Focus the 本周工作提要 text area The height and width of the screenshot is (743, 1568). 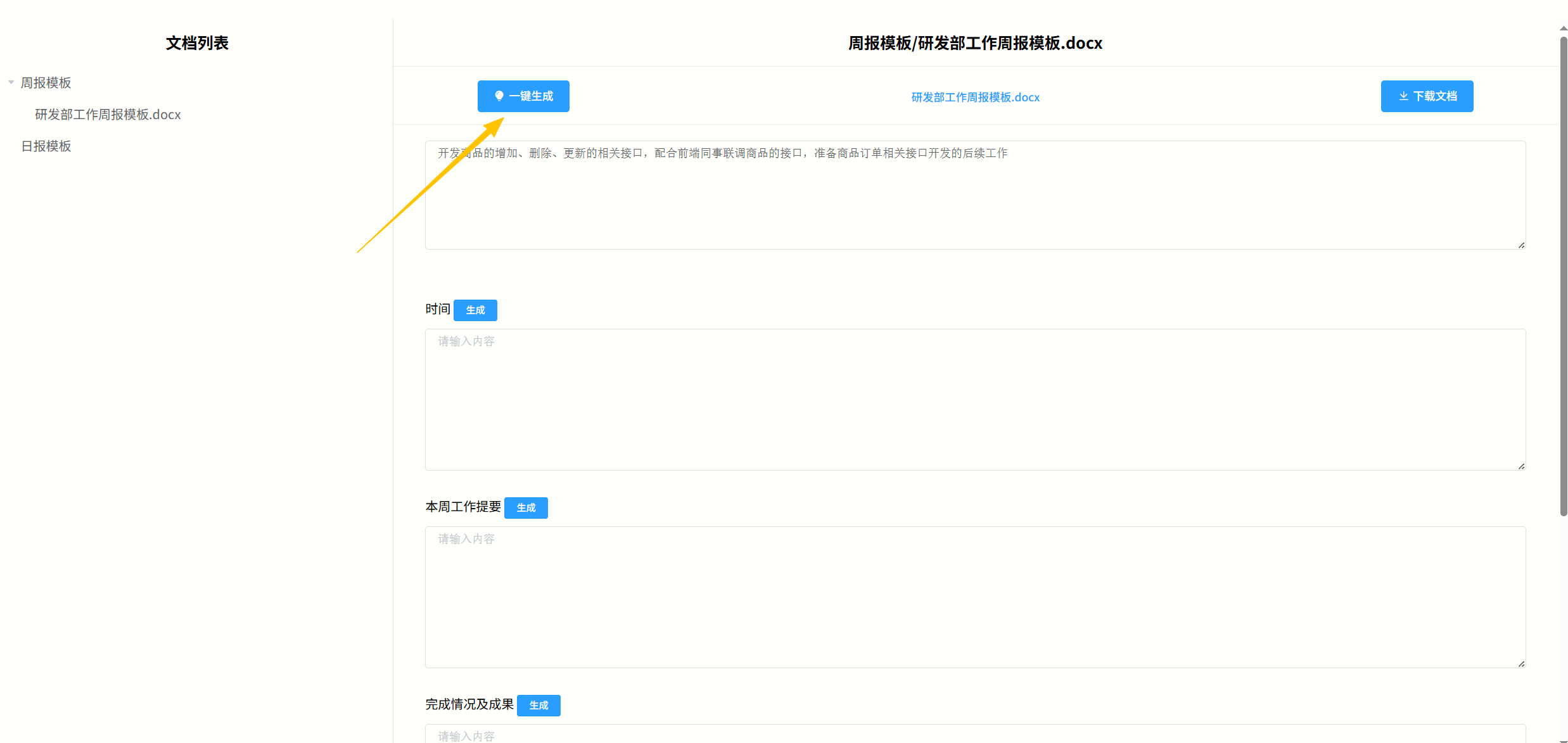tap(975, 597)
